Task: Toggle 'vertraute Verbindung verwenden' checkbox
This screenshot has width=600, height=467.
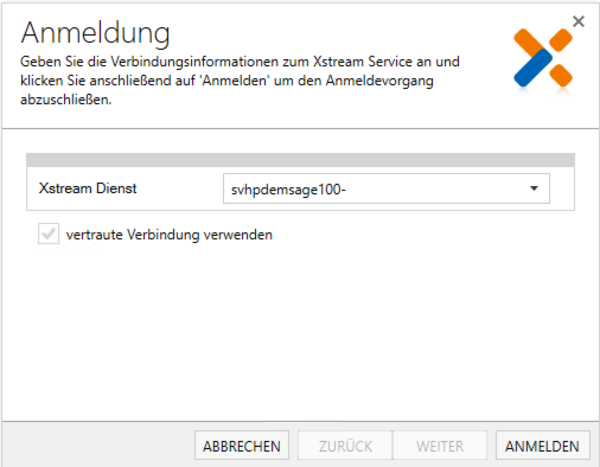Action: [x=49, y=234]
